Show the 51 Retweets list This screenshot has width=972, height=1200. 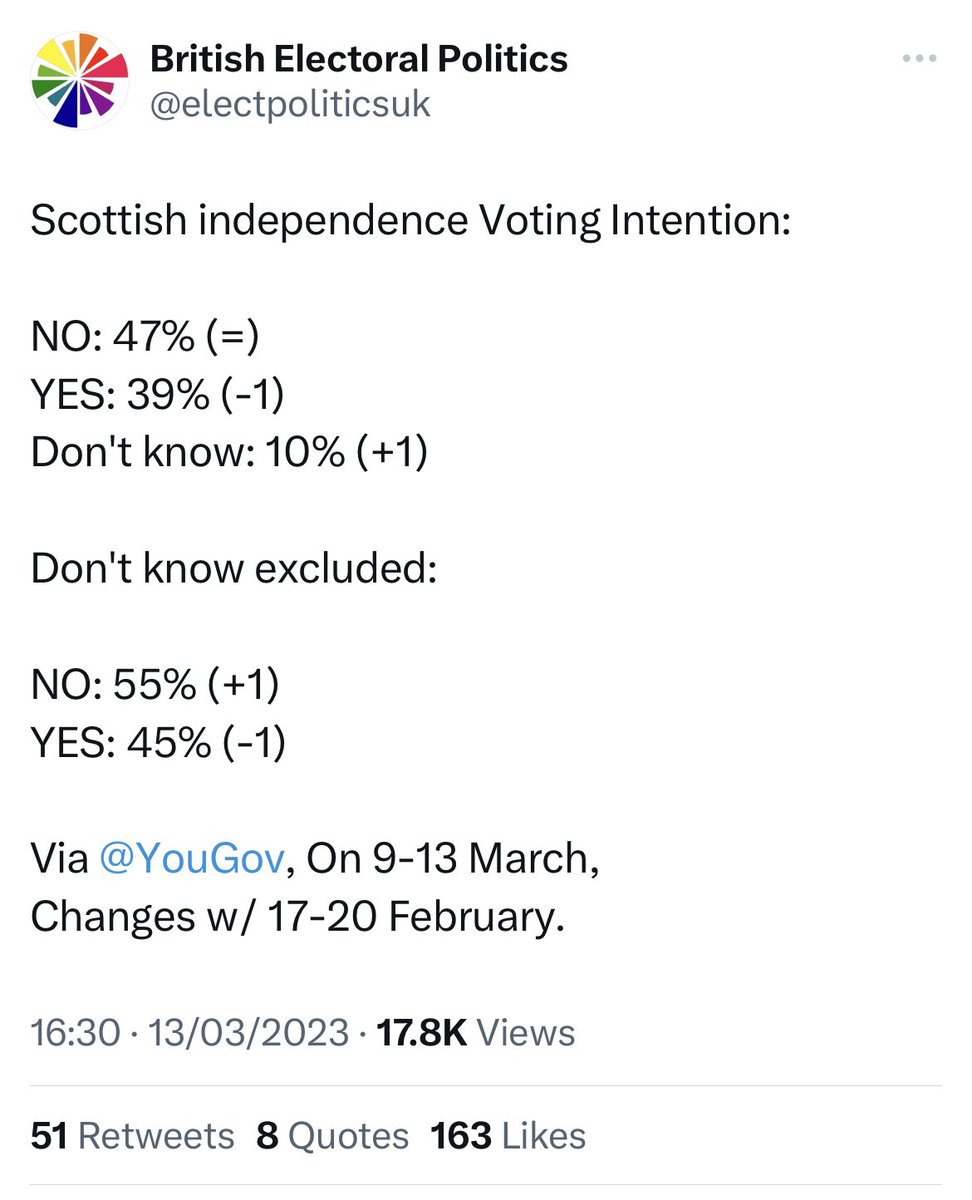(132, 1136)
